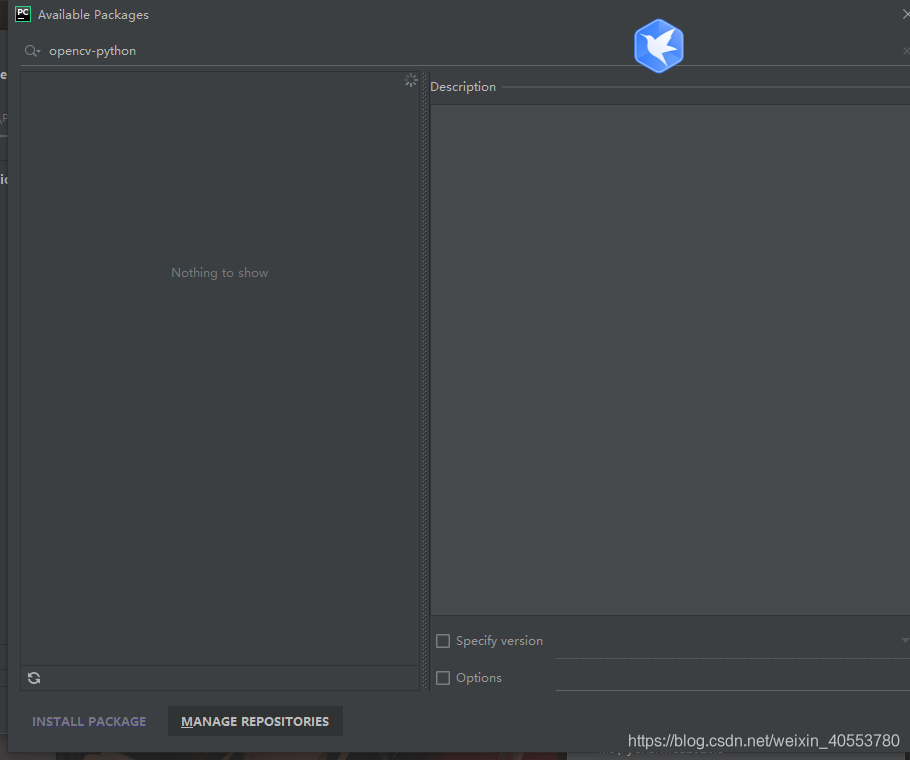Click the Options text input field
Screen dimensions: 910x760
click(732, 678)
